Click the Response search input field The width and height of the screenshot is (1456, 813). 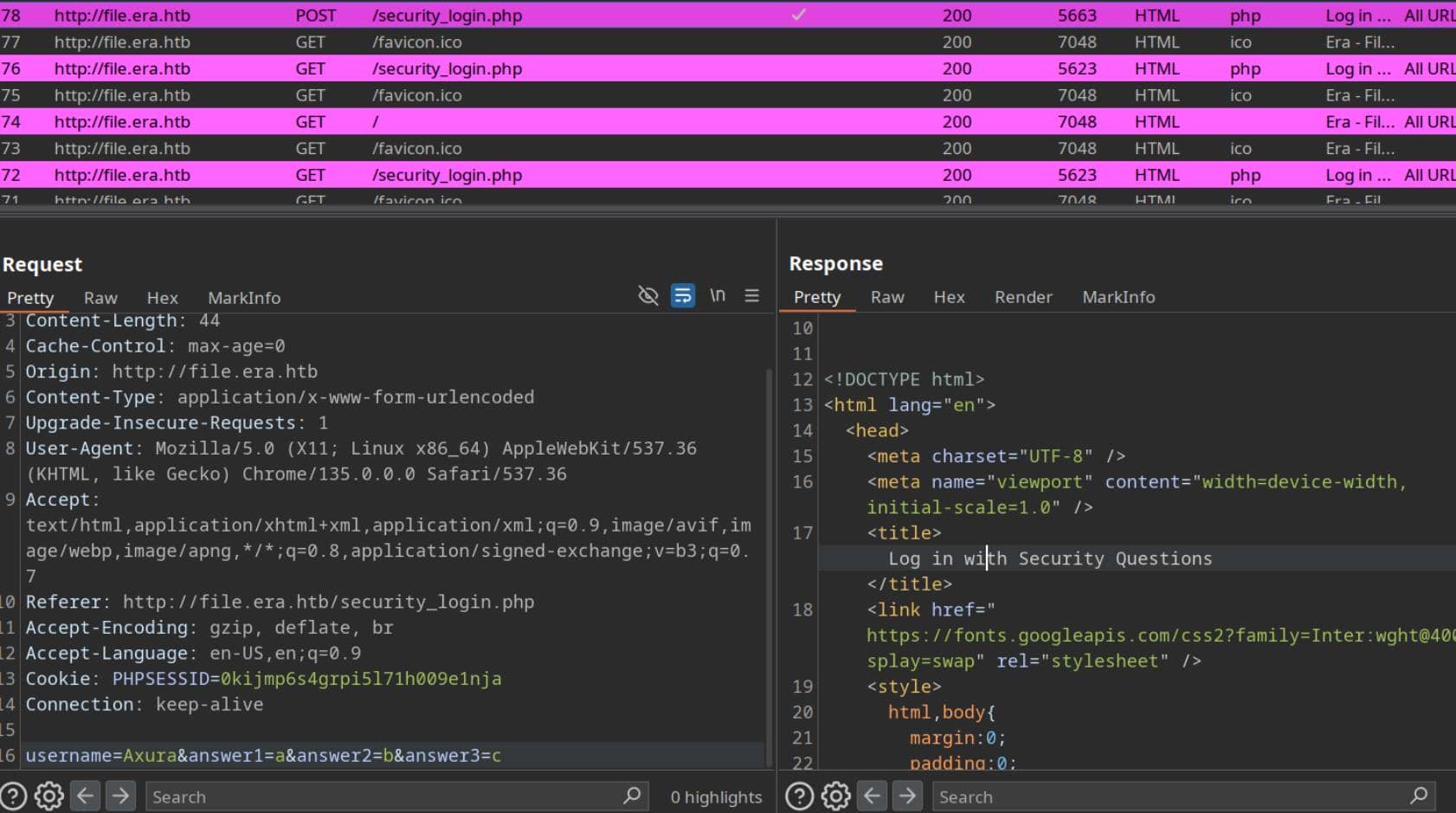[x=1169, y=797]
